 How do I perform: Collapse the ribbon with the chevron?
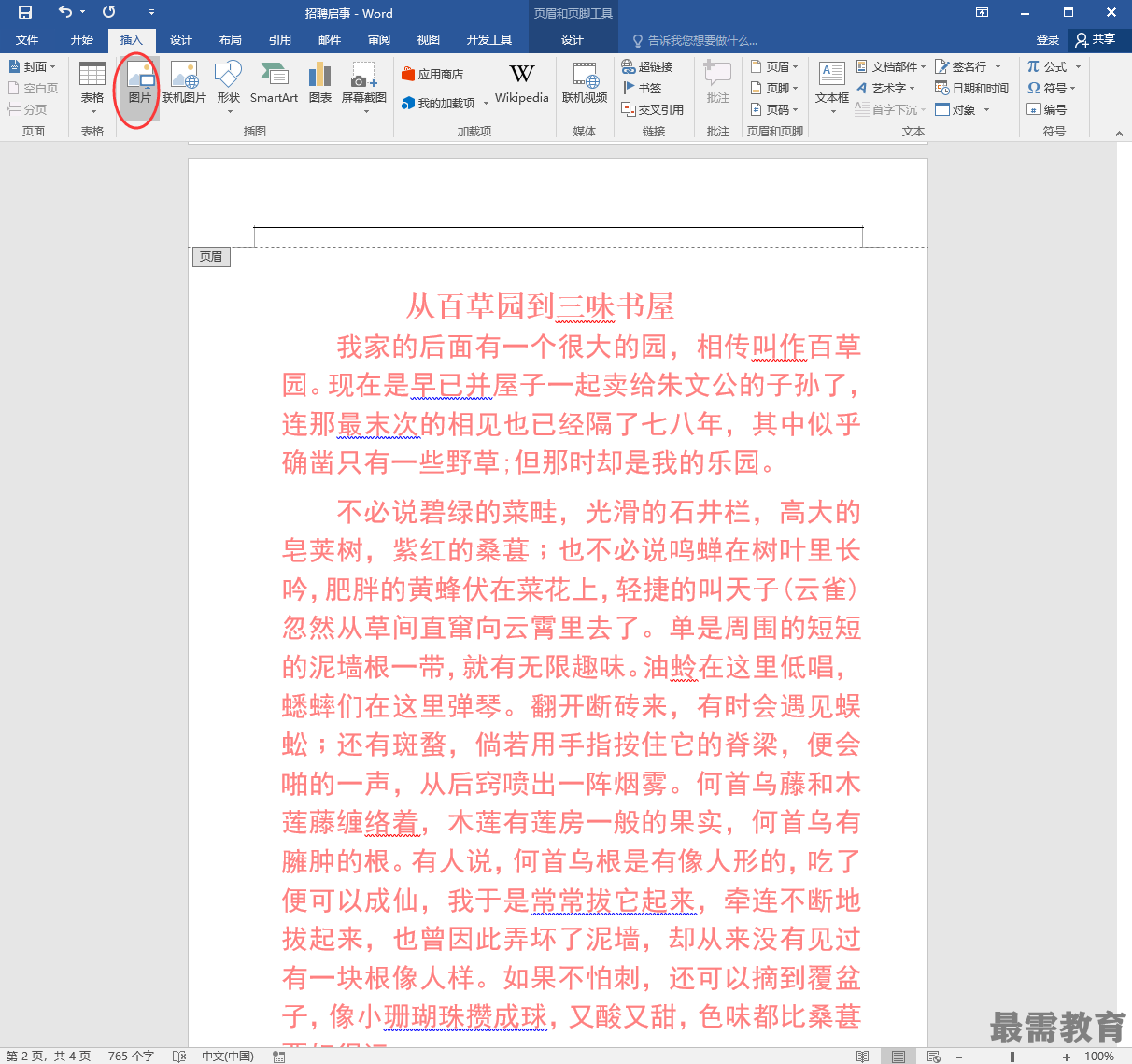click(1119, 134)
